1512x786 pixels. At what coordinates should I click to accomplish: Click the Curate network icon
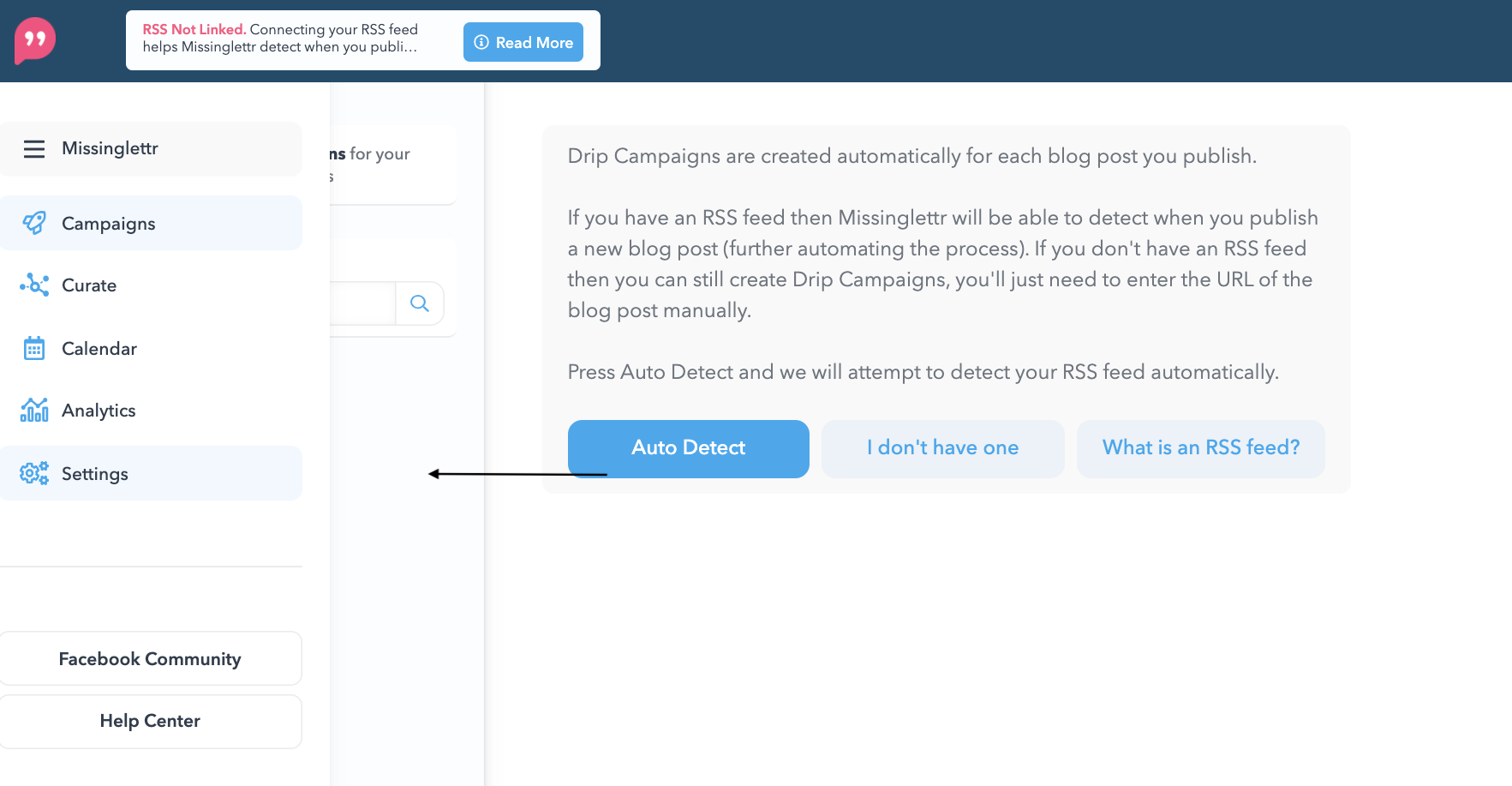pos(34,285)
